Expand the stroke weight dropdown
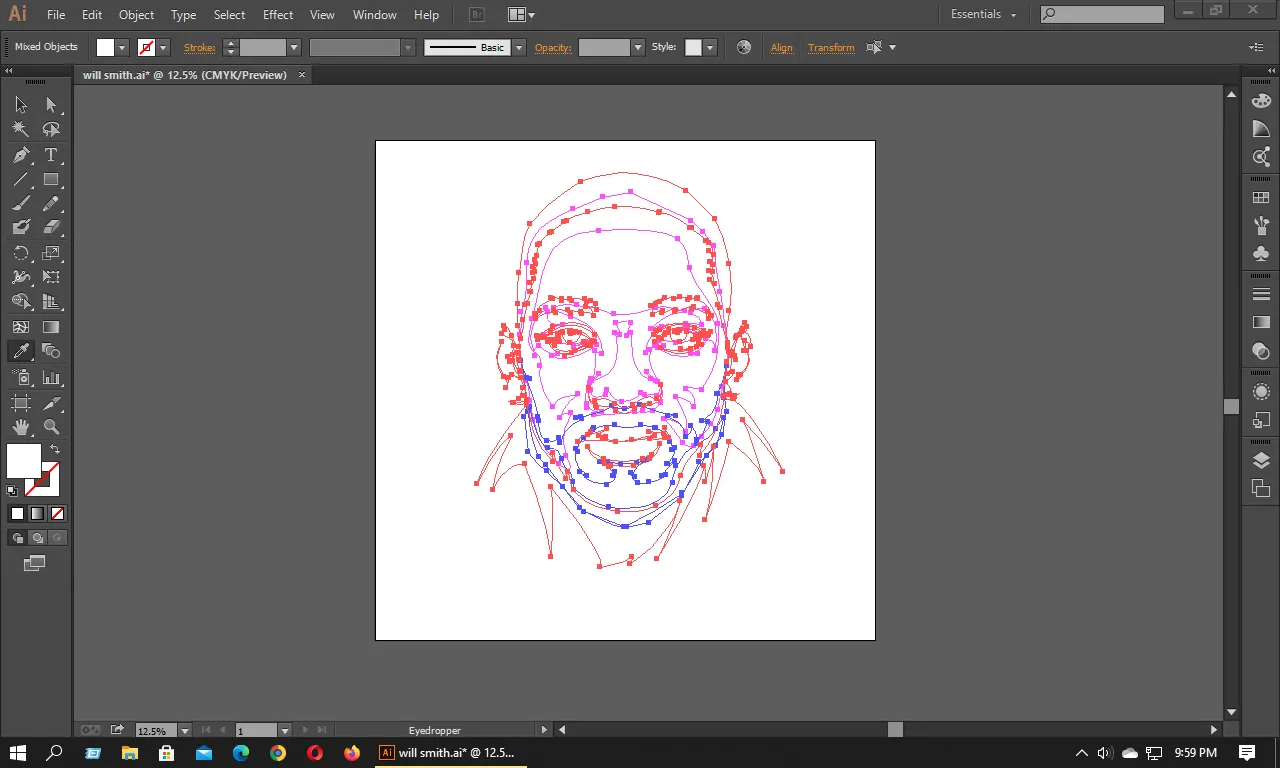The width and height of the screenshot is (1280, 768). click(294, 48)
